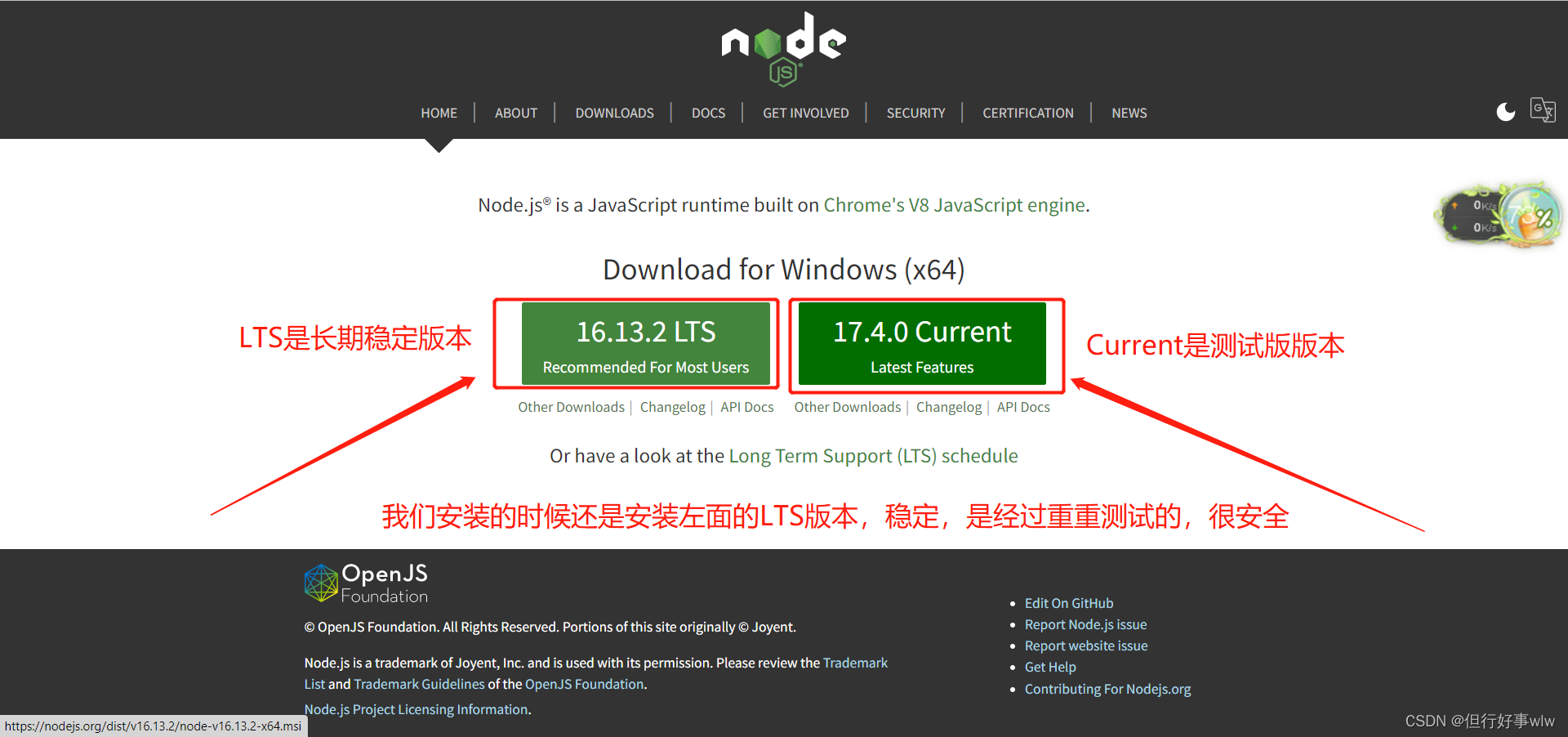Open API Docs for the Current version

pyautogui.click(x=1023, y=407)
